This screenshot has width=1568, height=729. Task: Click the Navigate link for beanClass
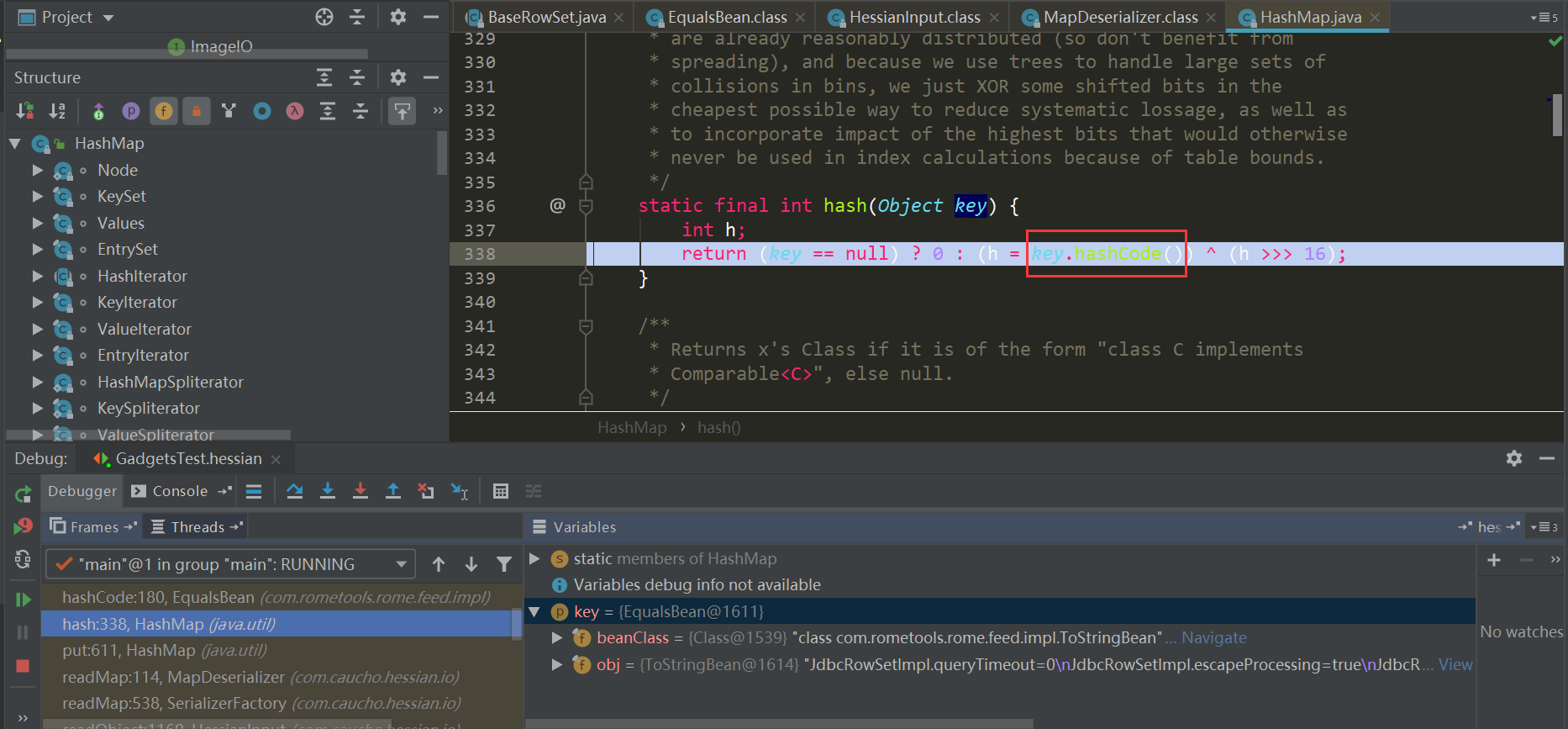pyautogui.click(x=1213, y=638)
